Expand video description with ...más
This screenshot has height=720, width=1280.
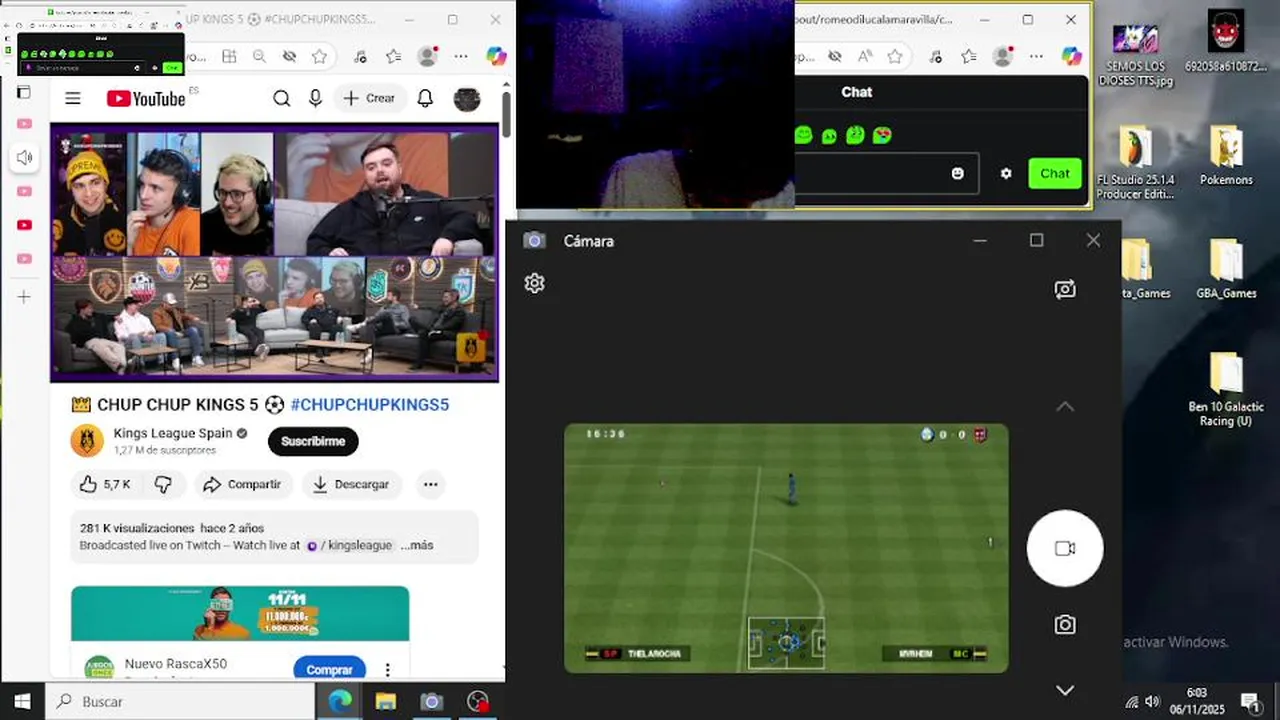pyautogui.click(x=417, y=545)
